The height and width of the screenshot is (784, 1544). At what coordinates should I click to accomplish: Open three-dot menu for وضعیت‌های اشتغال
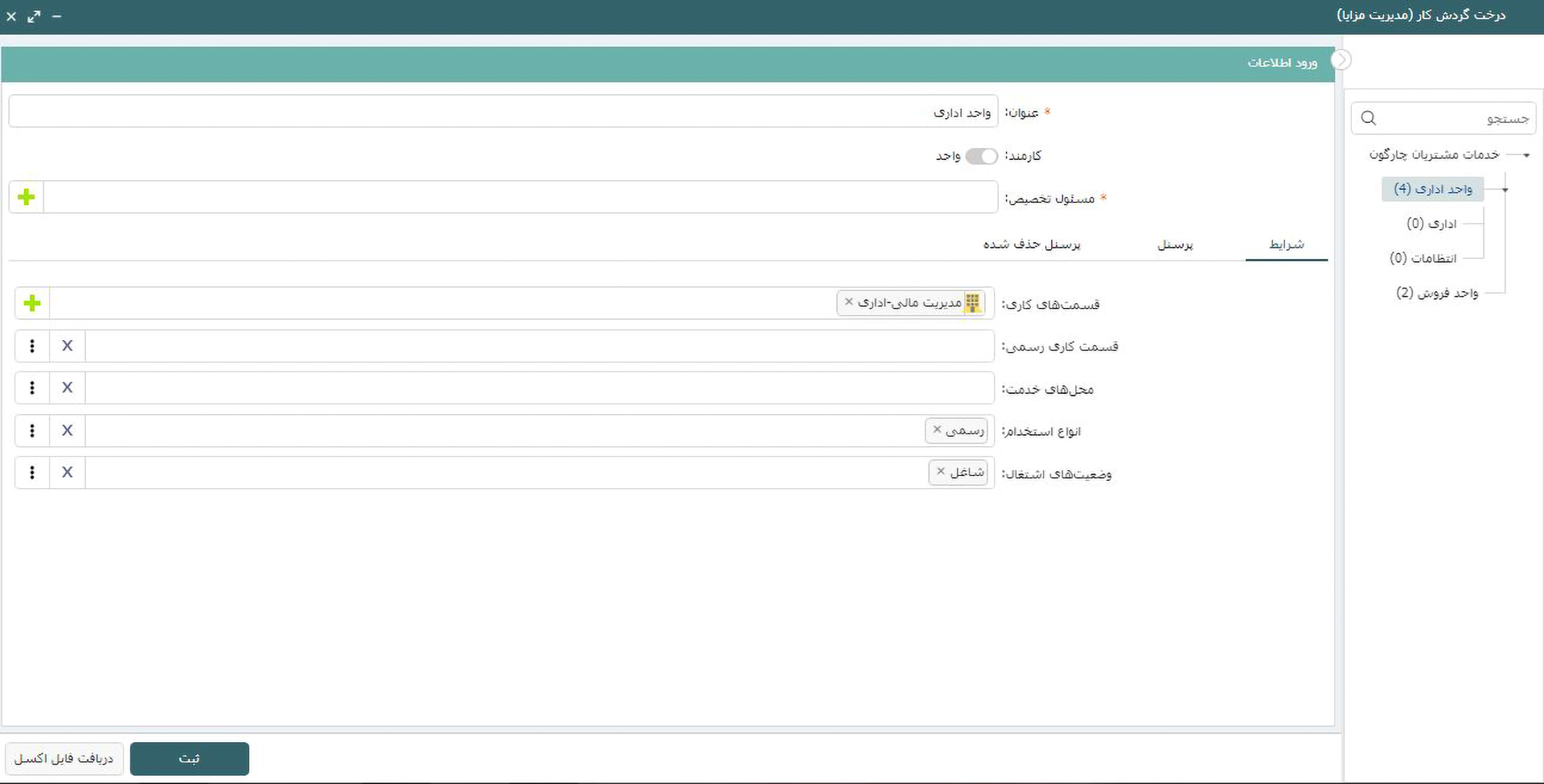click(32, 473)
